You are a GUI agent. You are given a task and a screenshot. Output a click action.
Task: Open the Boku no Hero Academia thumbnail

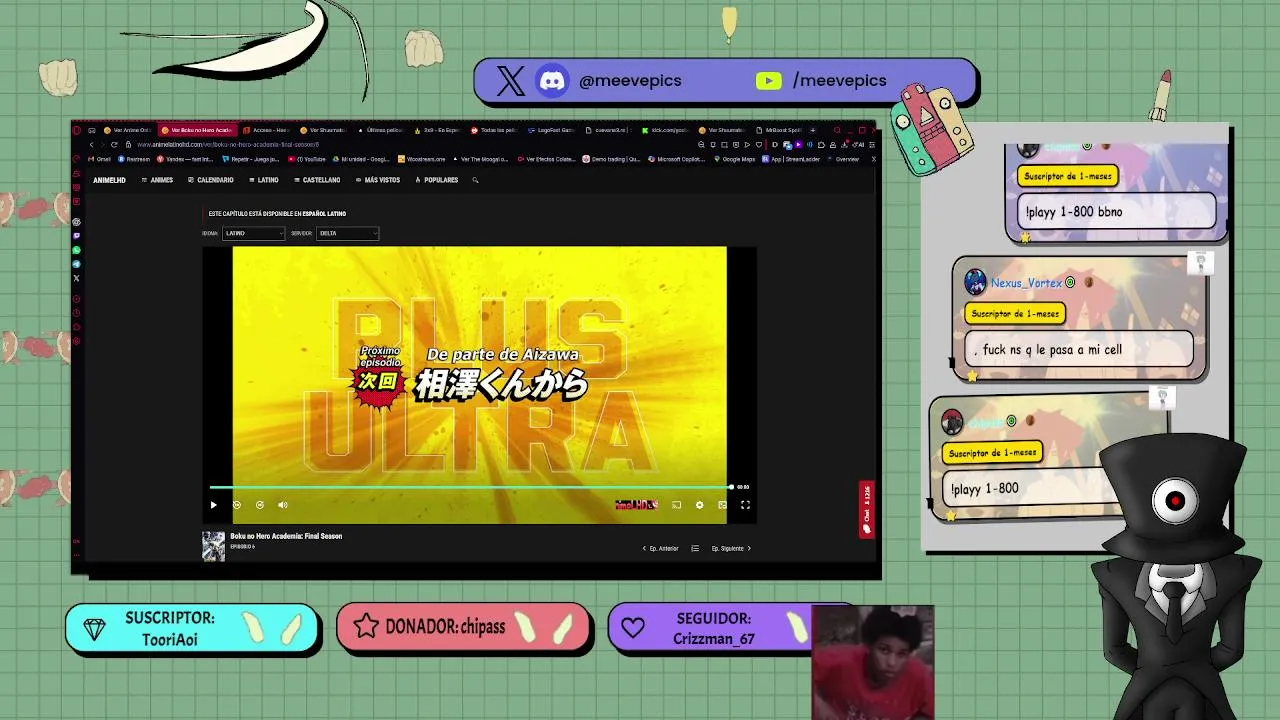click(x=213, y=546)
